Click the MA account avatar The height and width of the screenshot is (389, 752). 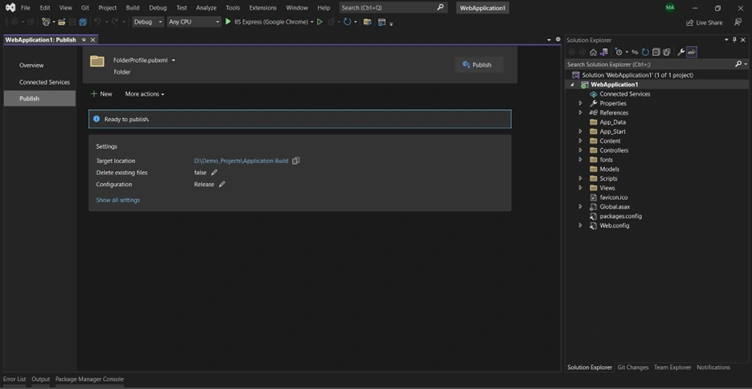pos(670,8)
